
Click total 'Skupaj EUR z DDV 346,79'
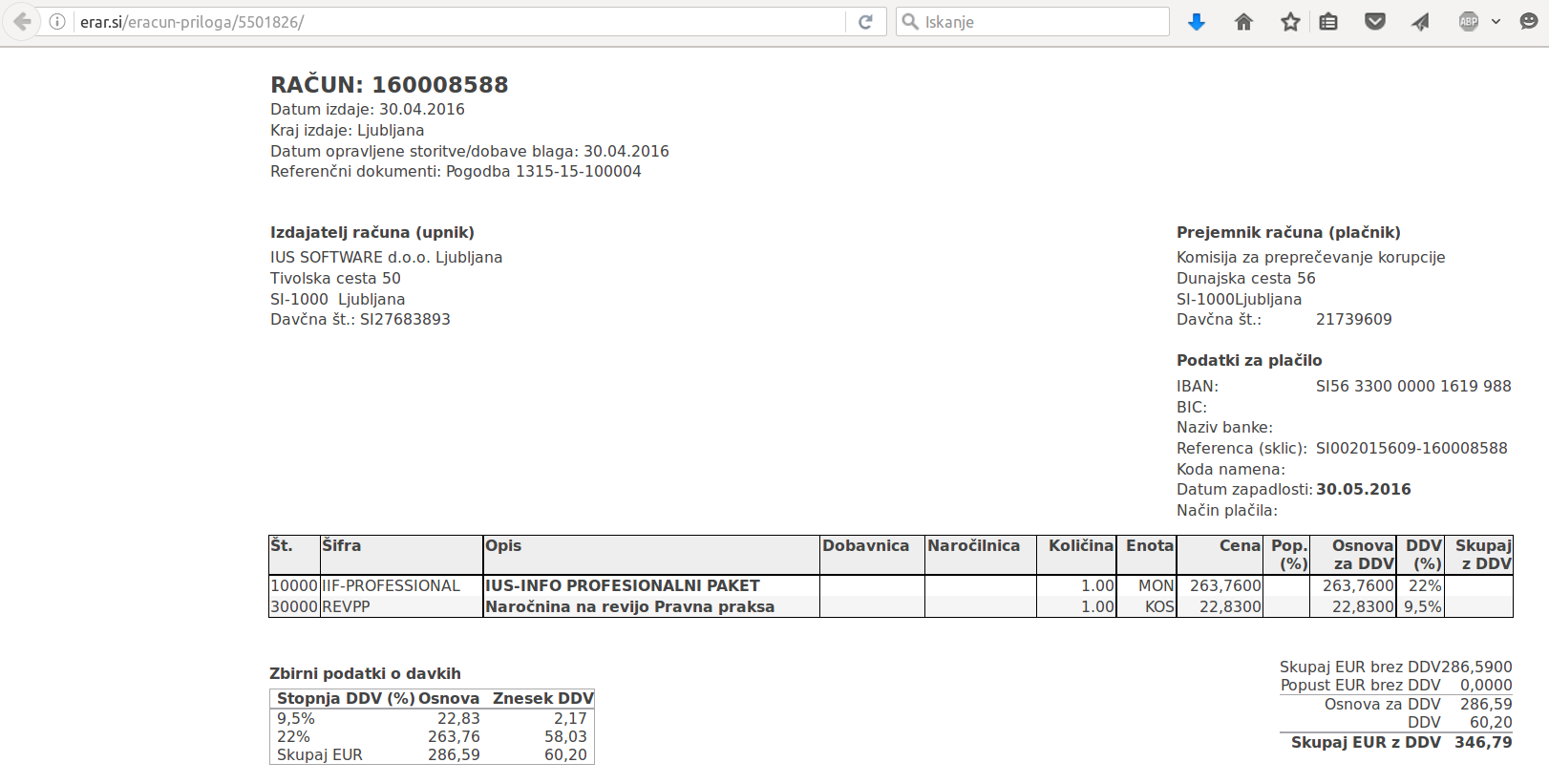[1401, 742]
